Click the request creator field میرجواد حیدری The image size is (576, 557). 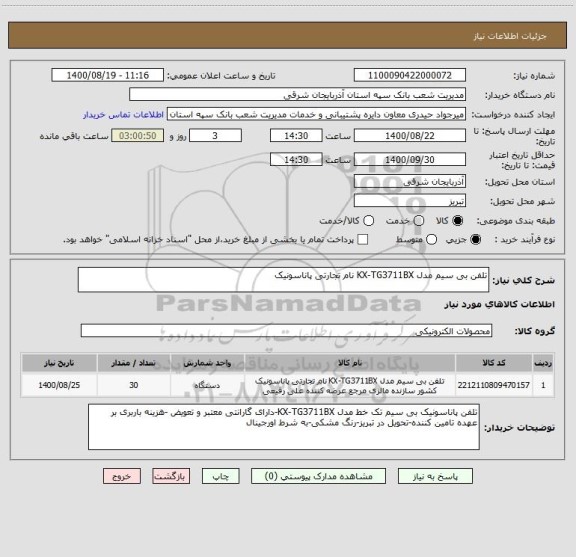tap(316, 114)
